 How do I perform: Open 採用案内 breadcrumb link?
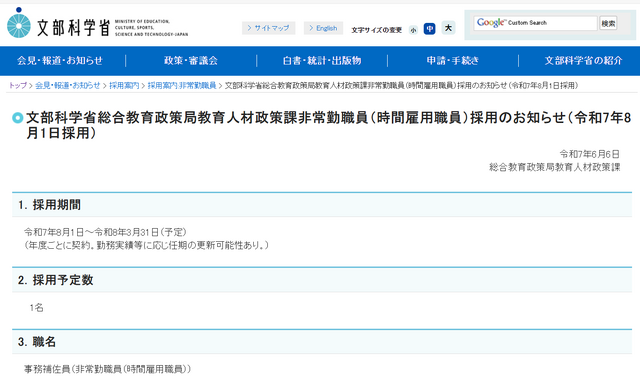coord(124,85)
